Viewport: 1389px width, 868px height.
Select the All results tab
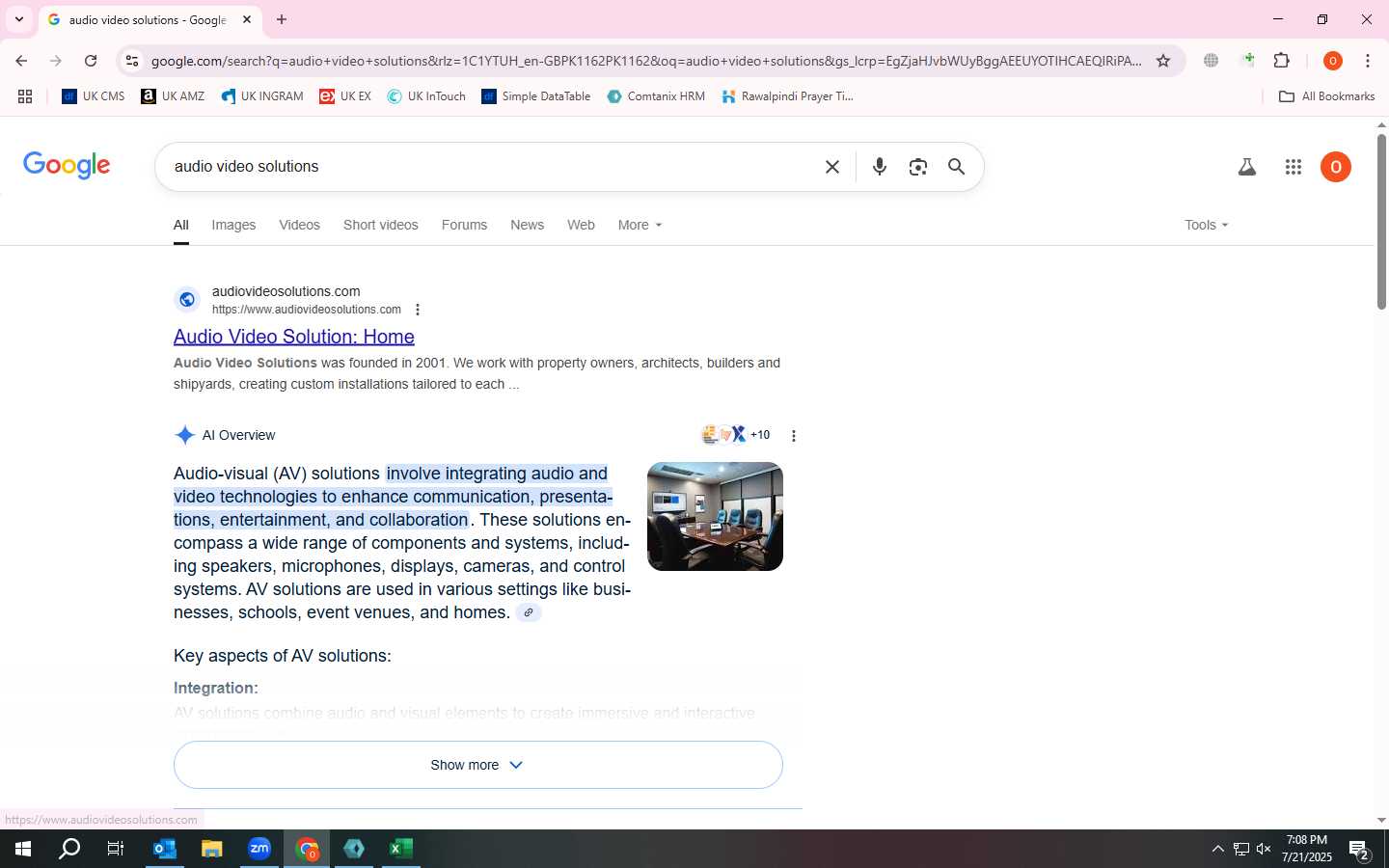pos(180,225)
